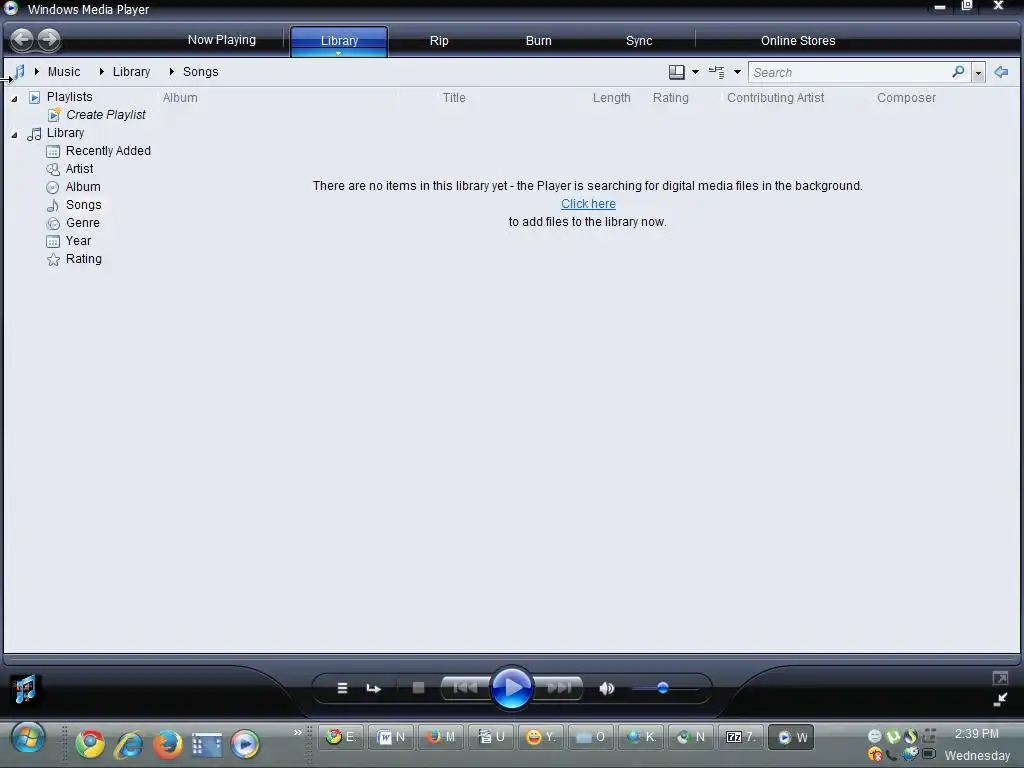Click the Previous track button
Screen dimensions: 1024x768
465,688
